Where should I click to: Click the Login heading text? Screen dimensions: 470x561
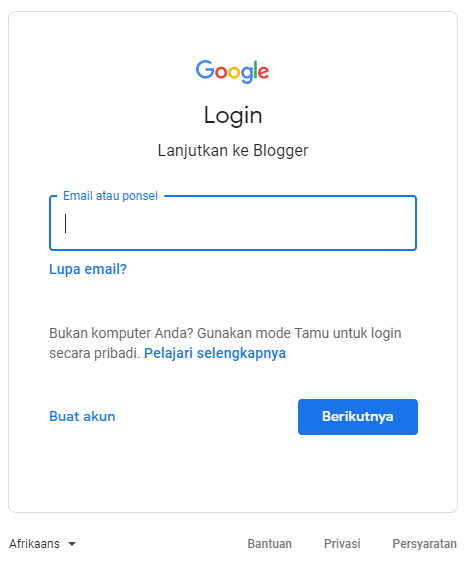pos(233,116)
